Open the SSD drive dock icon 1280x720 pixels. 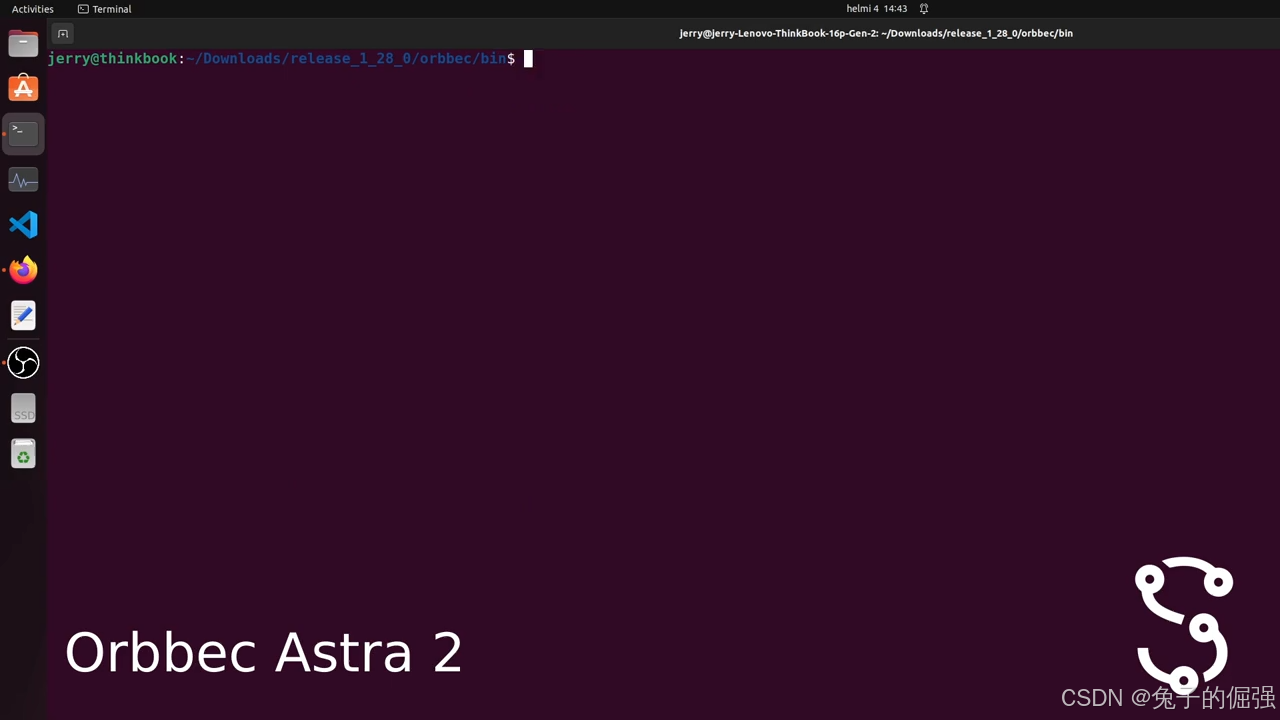(23, 408)
